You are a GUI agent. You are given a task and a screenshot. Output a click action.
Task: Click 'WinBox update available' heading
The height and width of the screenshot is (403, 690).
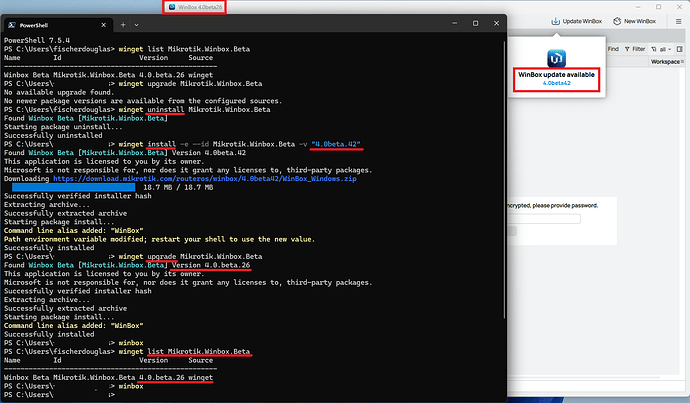(x=556, y=75)
